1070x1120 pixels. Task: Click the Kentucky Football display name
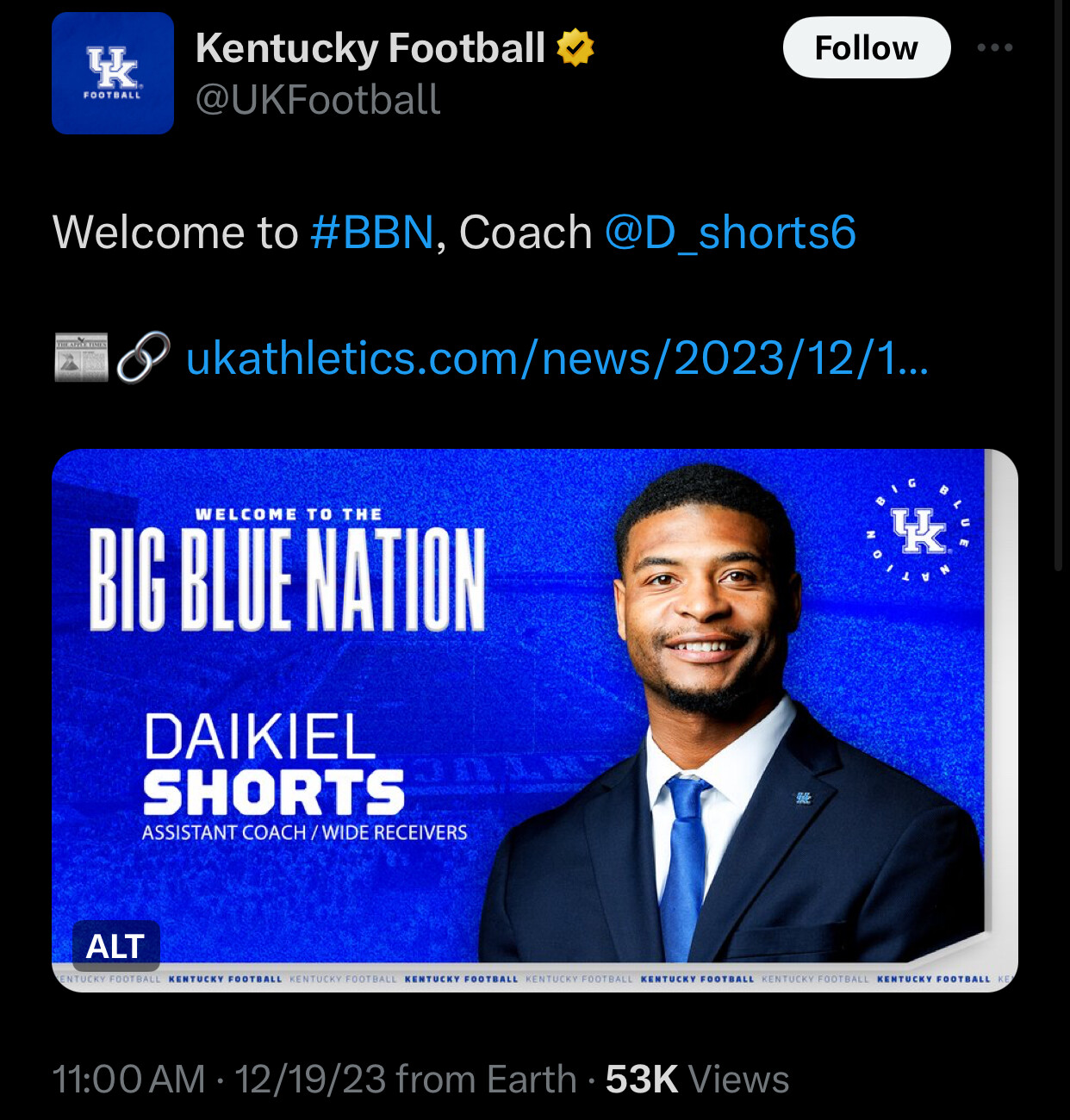tap(370, 48)
